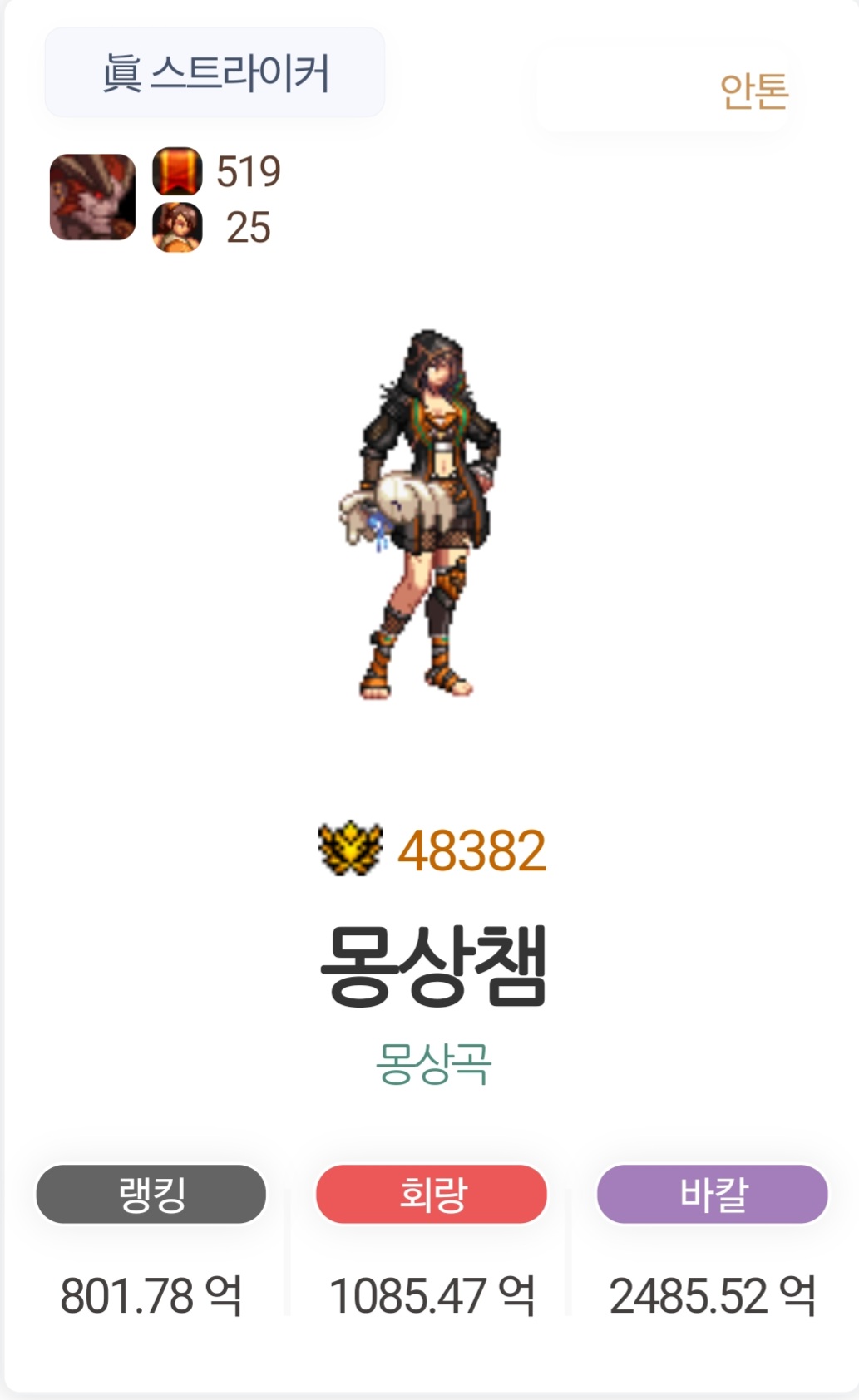The image size is (859, 1400).
Task: Click the 1085.47 억 corridor damage value
Action: 432,1295
